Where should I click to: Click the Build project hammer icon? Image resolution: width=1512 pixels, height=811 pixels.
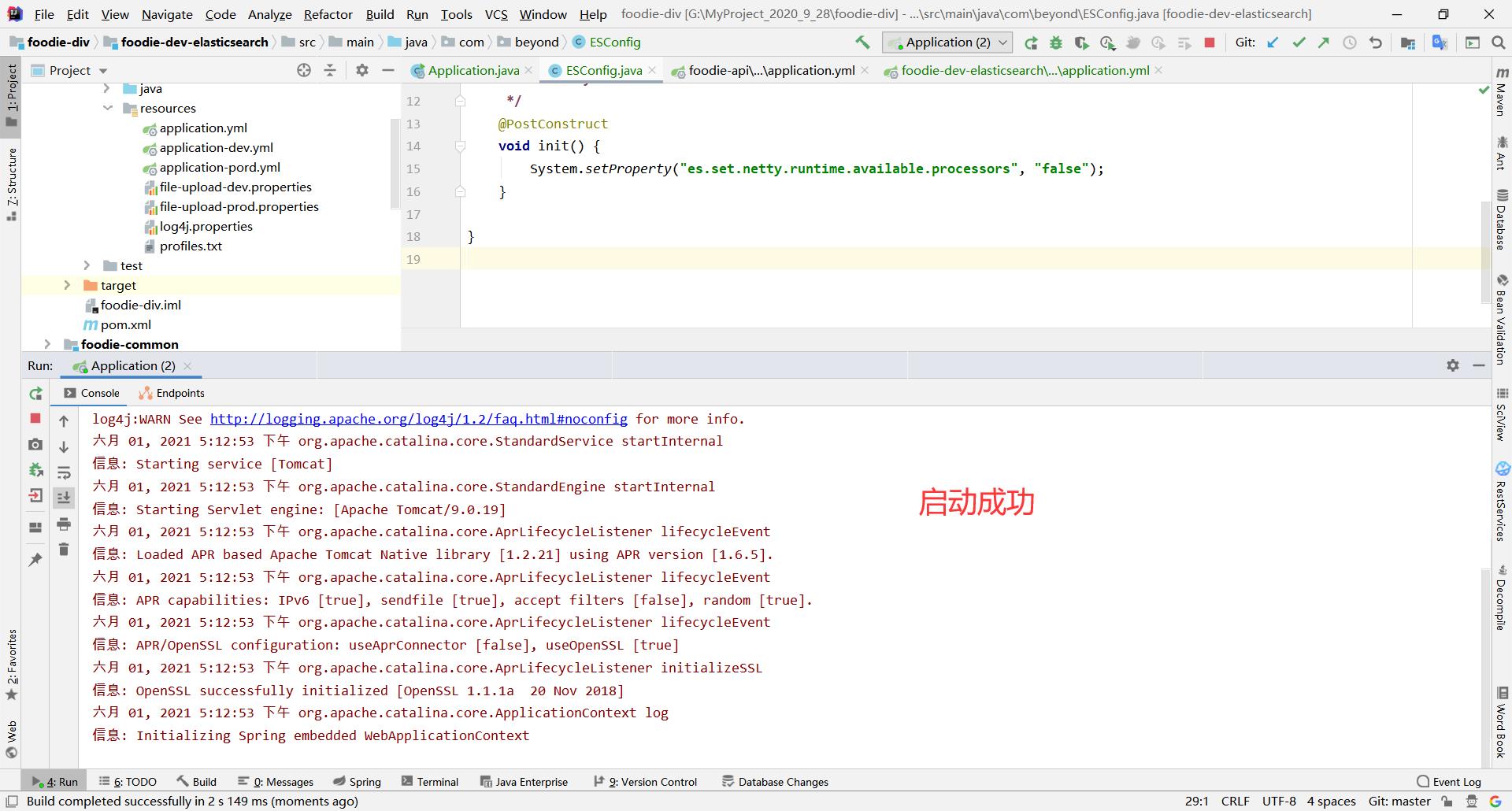coord(862,43)
